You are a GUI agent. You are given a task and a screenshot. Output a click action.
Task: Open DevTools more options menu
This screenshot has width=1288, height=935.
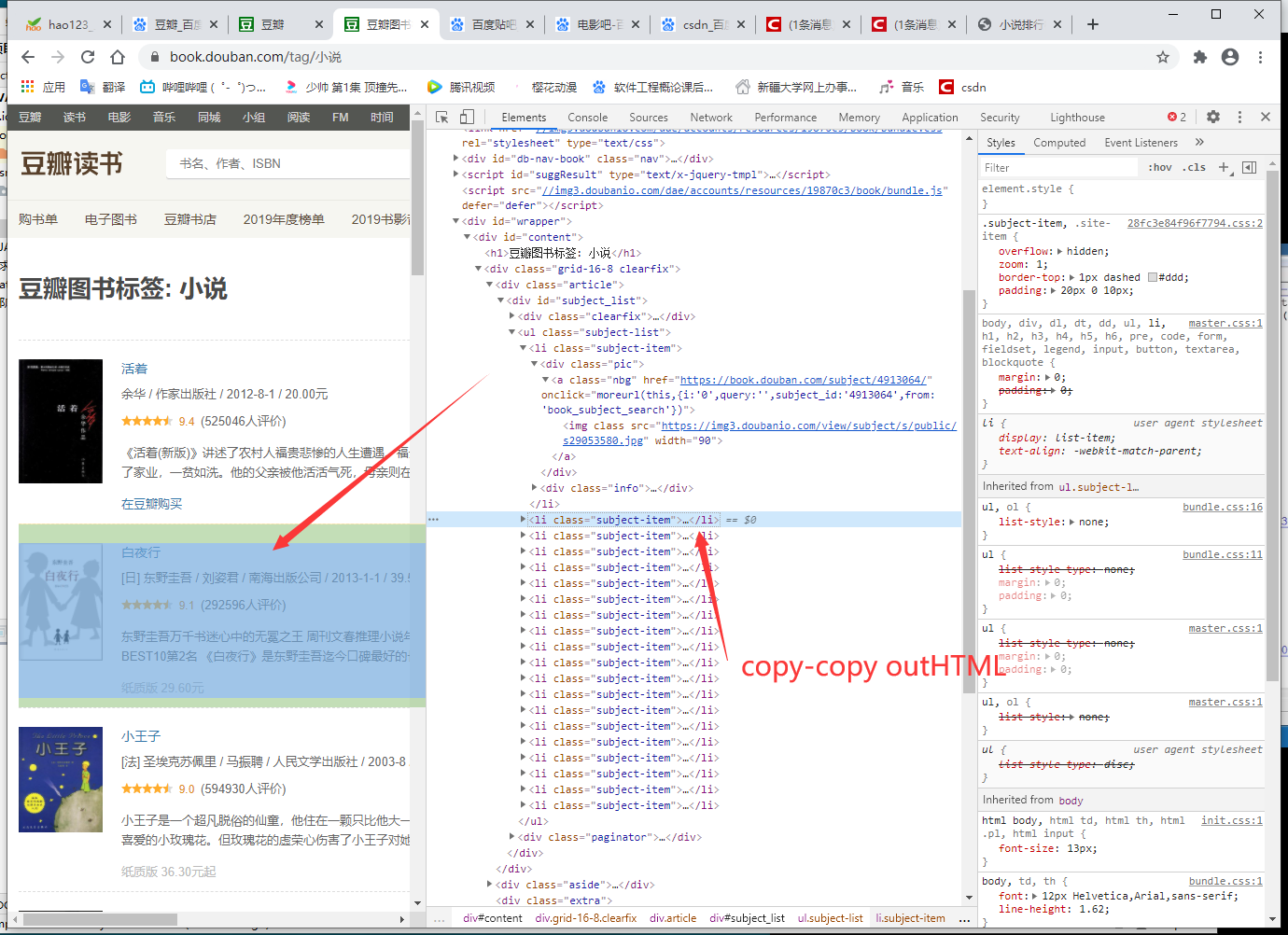coord(1239,117)
